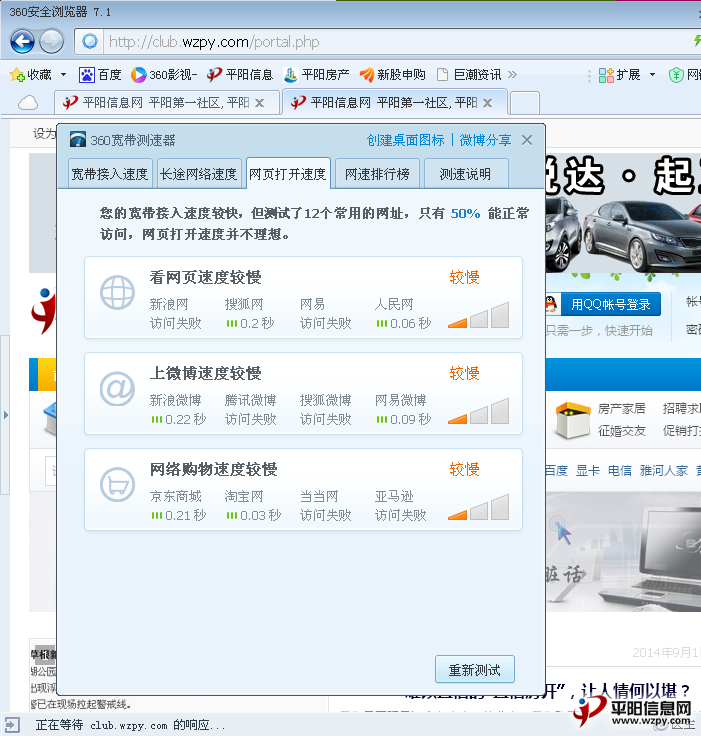Click 亚马逊 访问失败 result
This screenshot has width=701, height=736.
tap(401, 506)
